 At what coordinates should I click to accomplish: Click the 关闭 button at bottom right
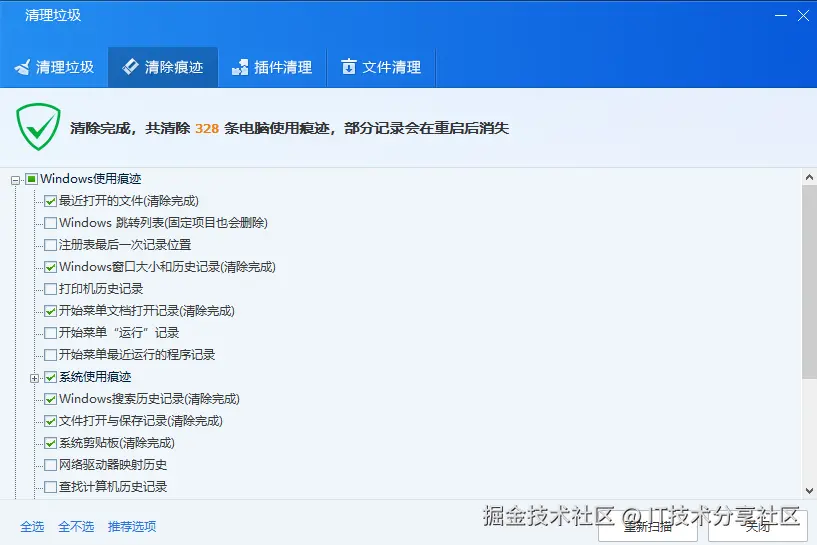click(758, 527)
